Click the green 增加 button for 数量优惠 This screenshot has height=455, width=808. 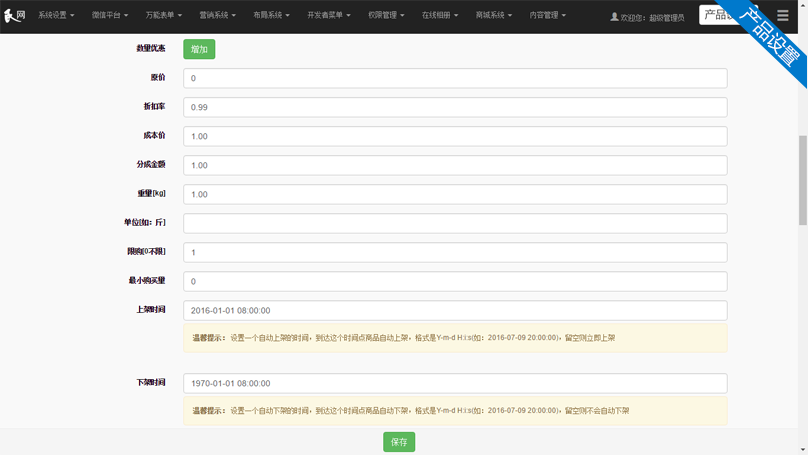click(199, 49)
